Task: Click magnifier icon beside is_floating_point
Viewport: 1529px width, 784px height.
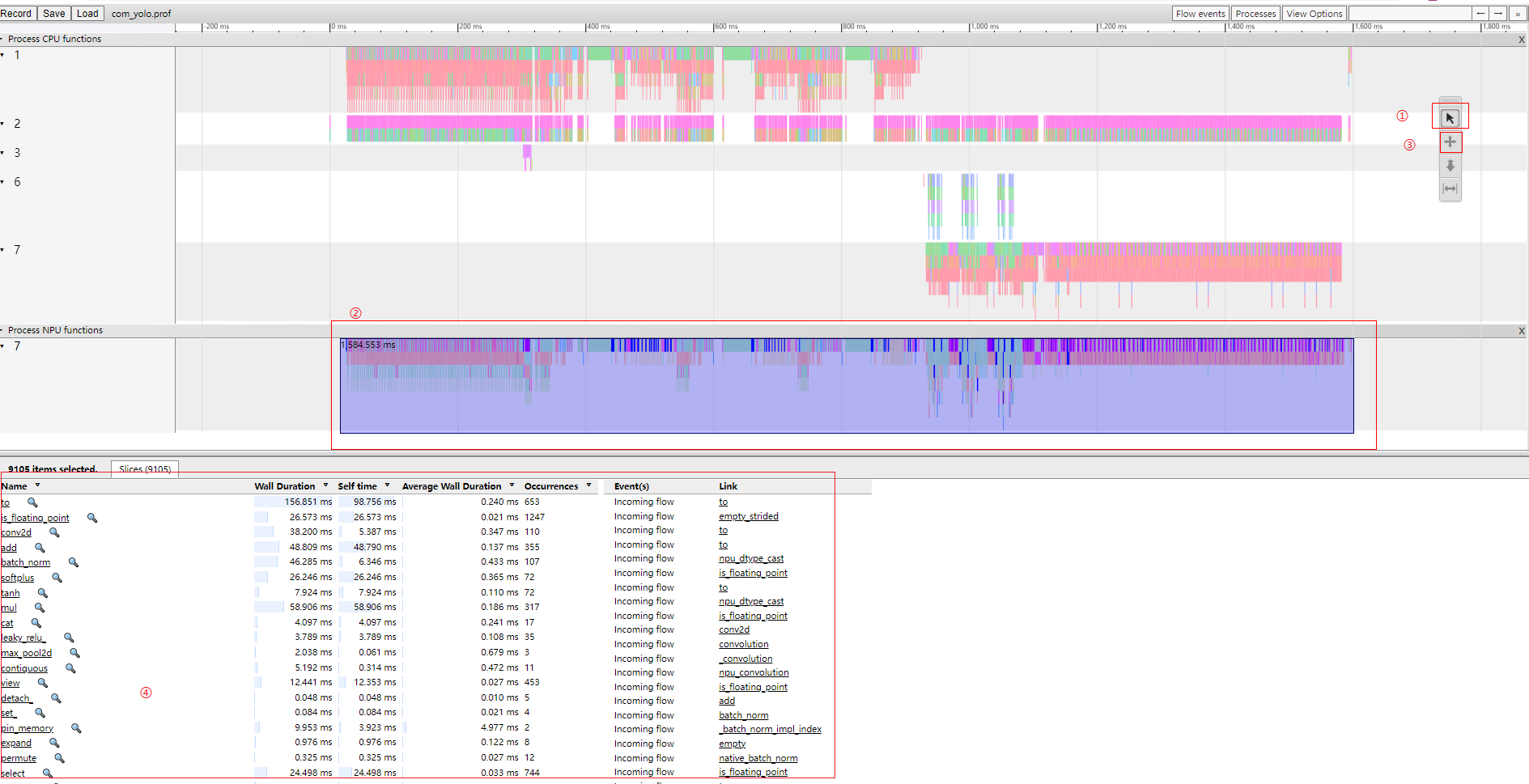Action: pyautogui.click(x=92, y=518)
